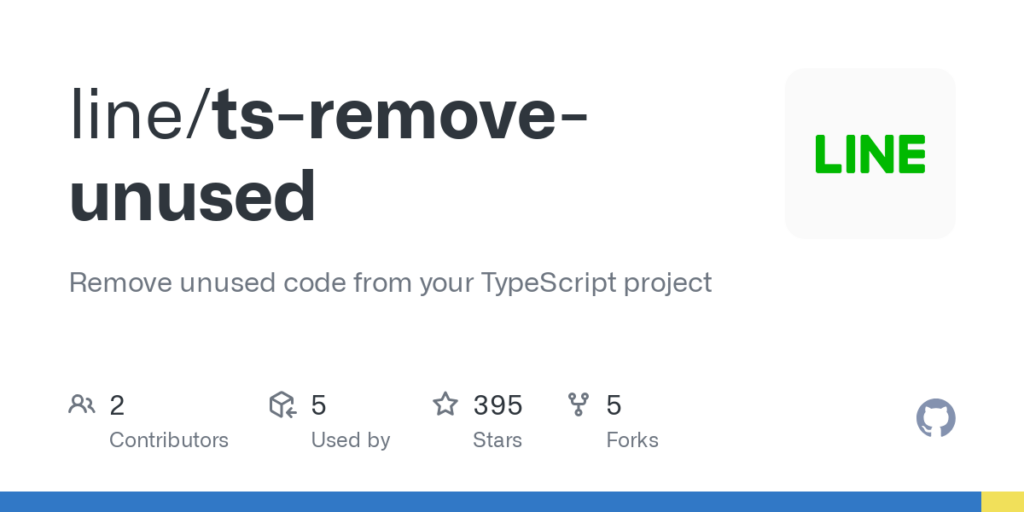
Task: Click the number next to the fork icon
Action: coord(614,405)
